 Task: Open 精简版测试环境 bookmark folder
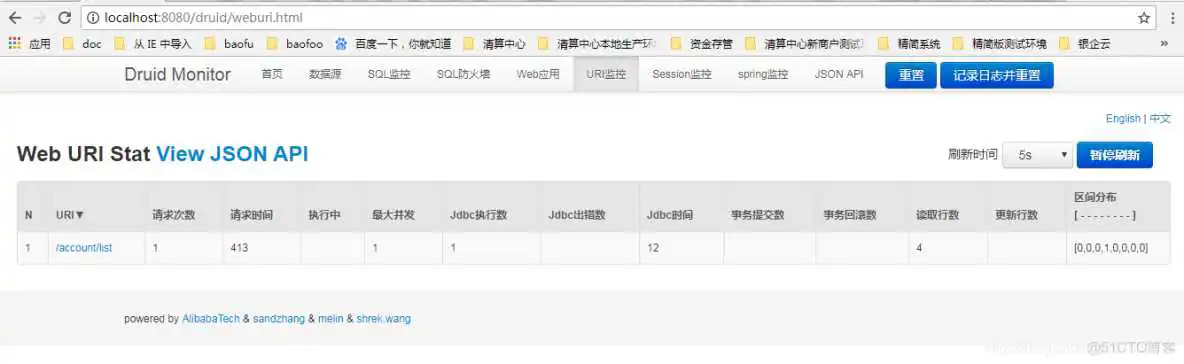(x=1000, y=44)
